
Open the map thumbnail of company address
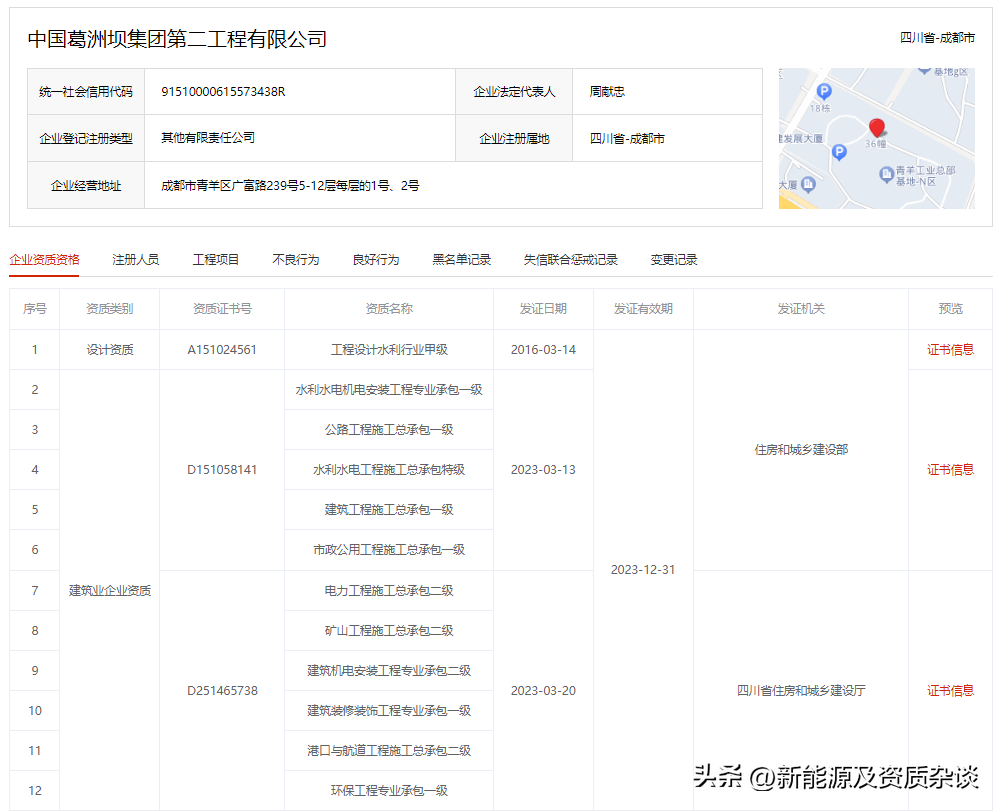pyautogui.click(x=877, y=139)
